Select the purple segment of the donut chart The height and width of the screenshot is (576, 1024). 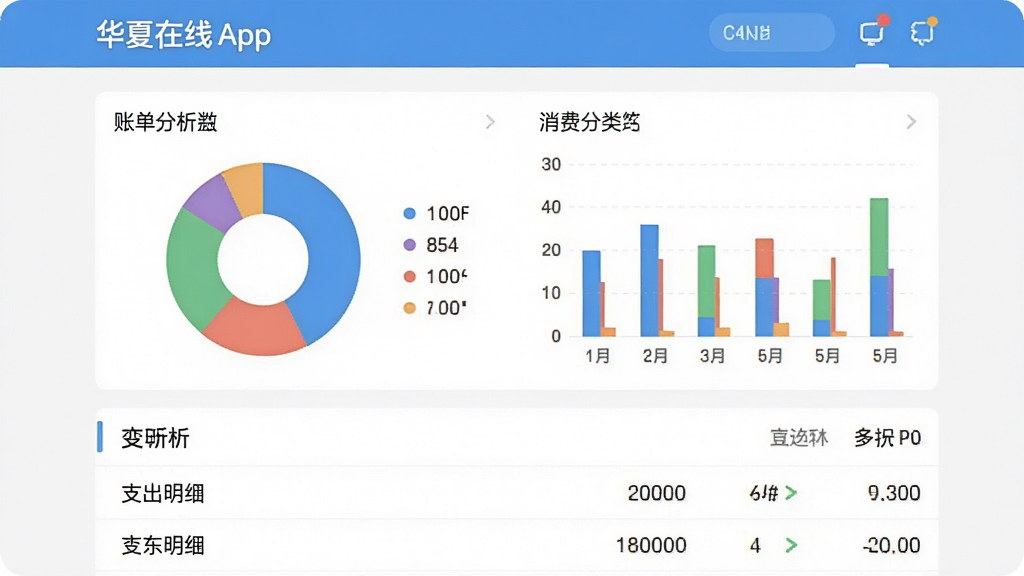coord(212,202)
